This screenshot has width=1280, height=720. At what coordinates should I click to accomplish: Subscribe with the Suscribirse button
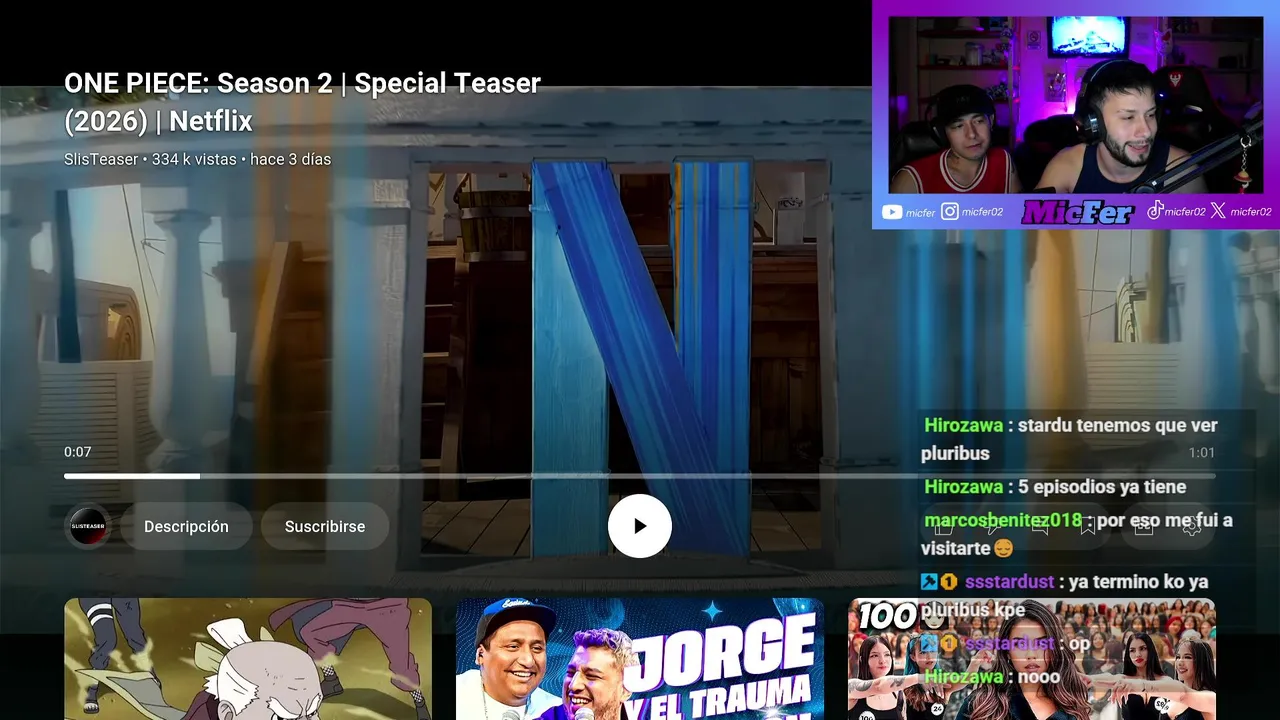(x=325, y=526)
